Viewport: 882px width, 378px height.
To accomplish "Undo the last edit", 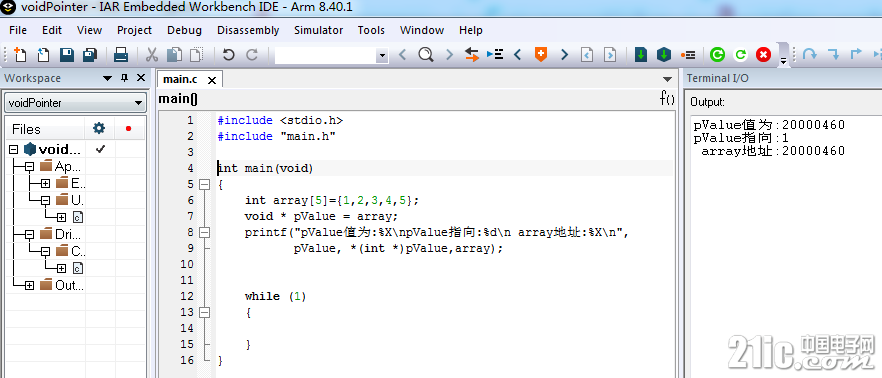I will 228,55.
